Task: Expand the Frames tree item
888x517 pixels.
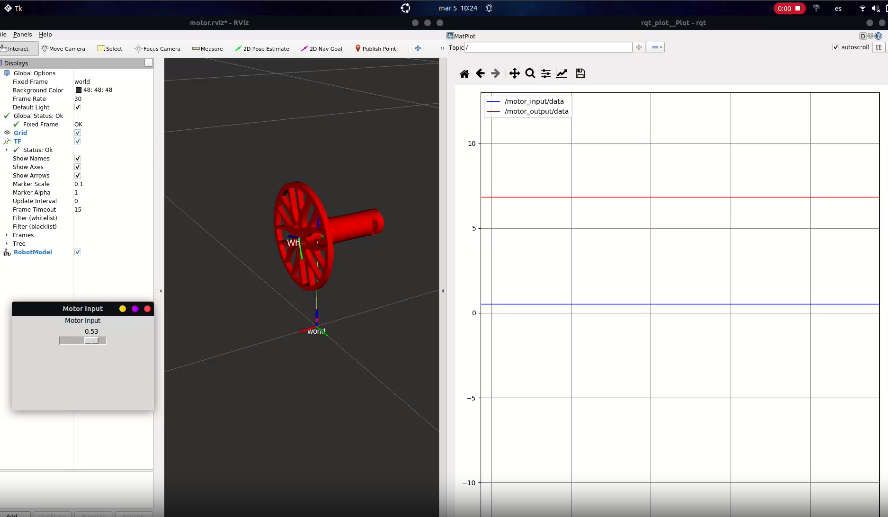Action: click(7, 235)
